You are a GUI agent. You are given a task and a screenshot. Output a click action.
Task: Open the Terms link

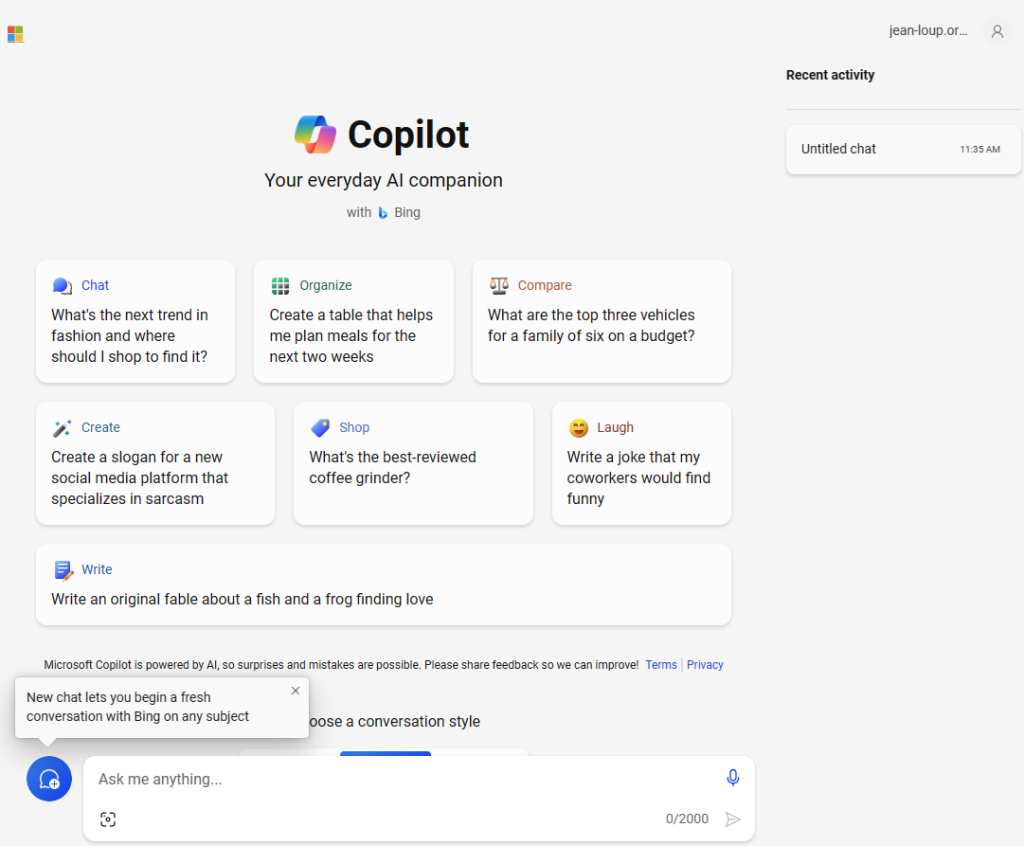point(661,665)
